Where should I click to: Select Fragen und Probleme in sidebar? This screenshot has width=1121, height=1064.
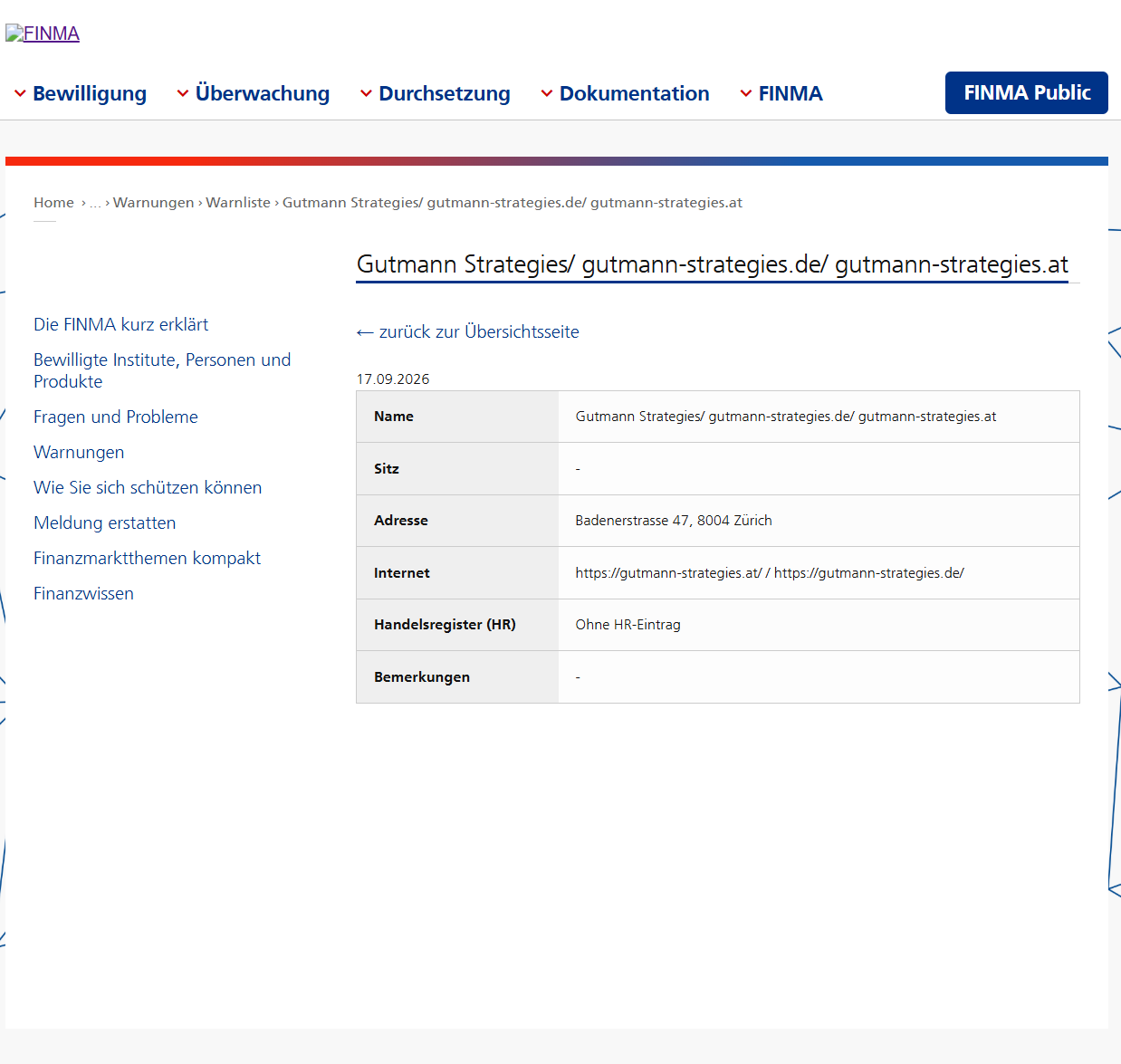(116, 417)
